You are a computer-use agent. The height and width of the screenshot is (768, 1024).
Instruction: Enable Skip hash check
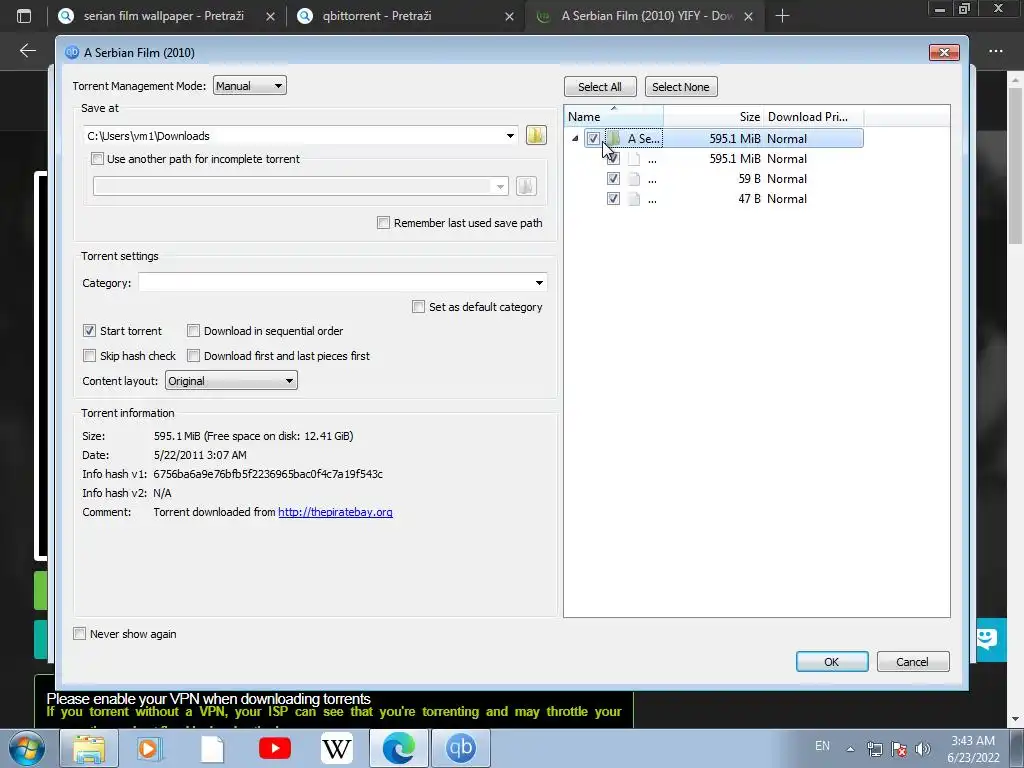(x=89, y=356)
